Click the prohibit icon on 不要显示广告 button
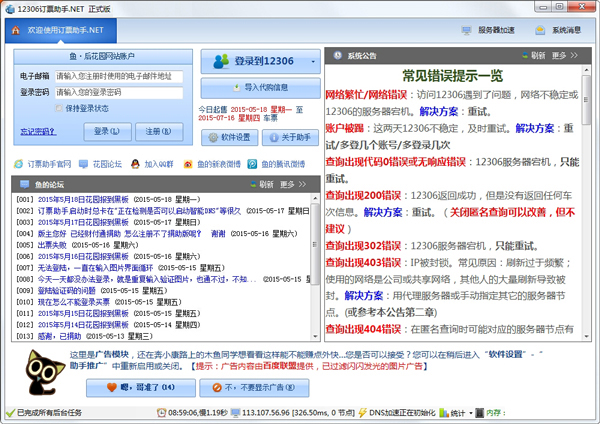The image size is (600, 424). (217, 388)
